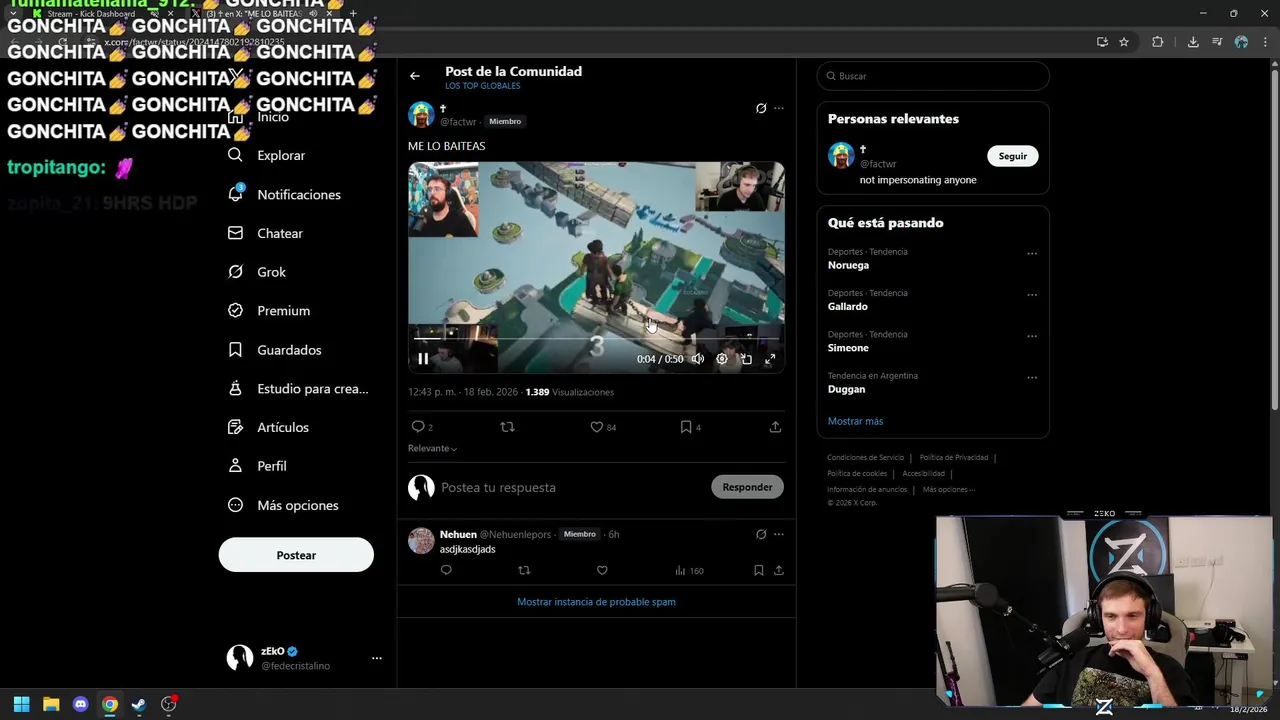
Task: Mute the video volume icon
Action: (698, 359)
